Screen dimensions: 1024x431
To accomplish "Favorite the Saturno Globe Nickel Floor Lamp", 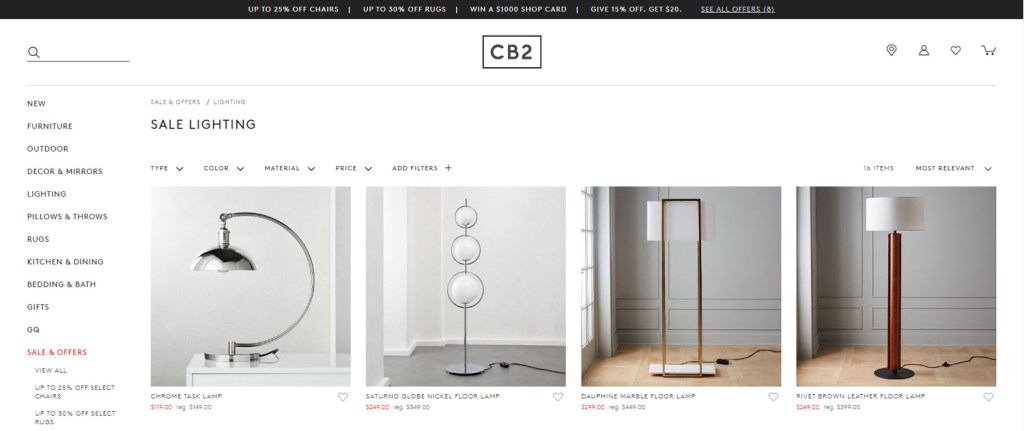I will point(558,396).
